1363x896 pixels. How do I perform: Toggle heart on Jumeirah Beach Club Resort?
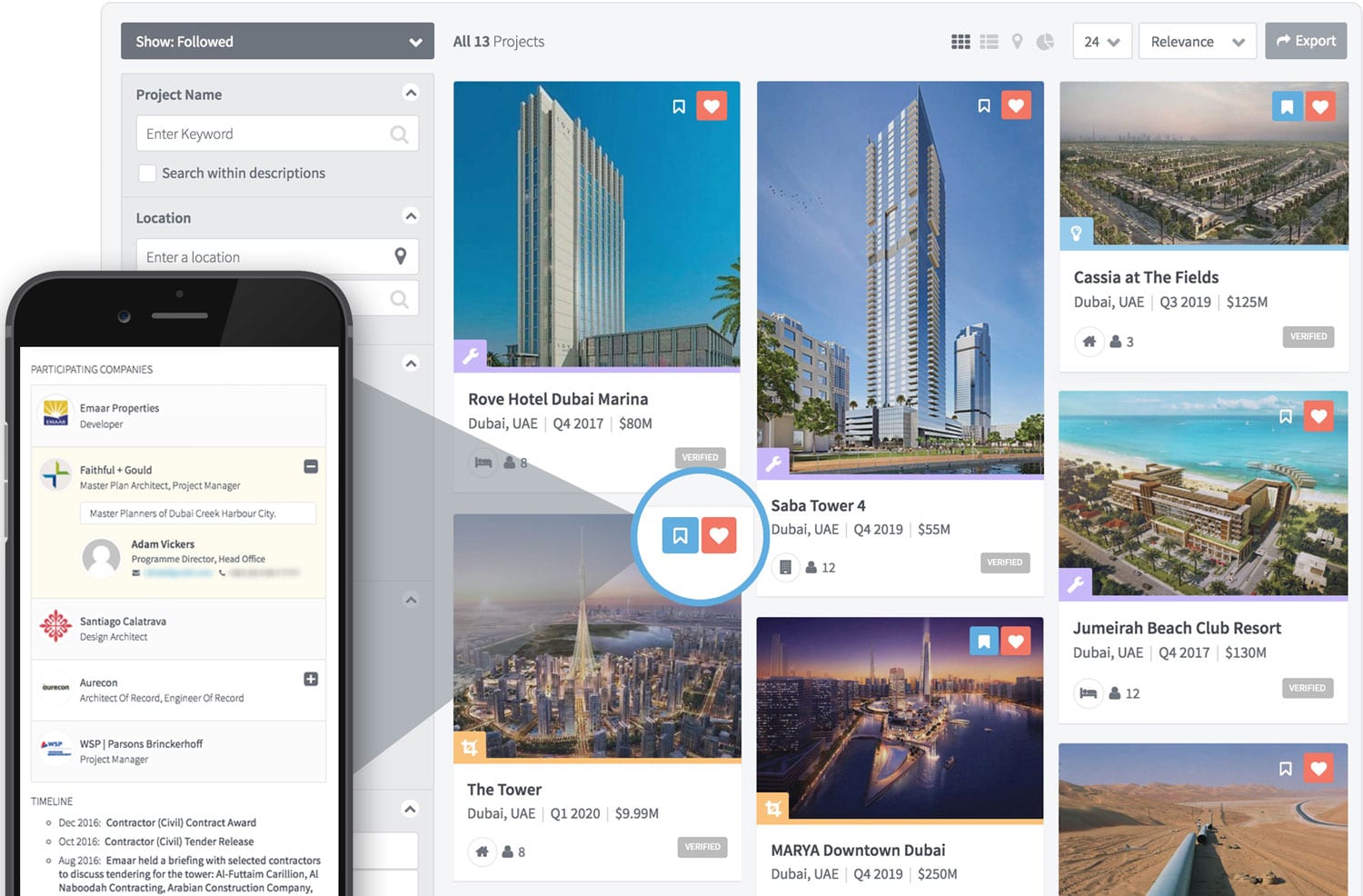click(x=1318, y=416)
